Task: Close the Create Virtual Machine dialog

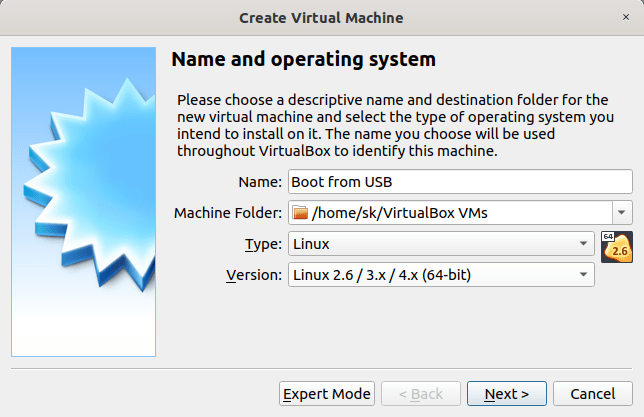Action: [626, 17]
